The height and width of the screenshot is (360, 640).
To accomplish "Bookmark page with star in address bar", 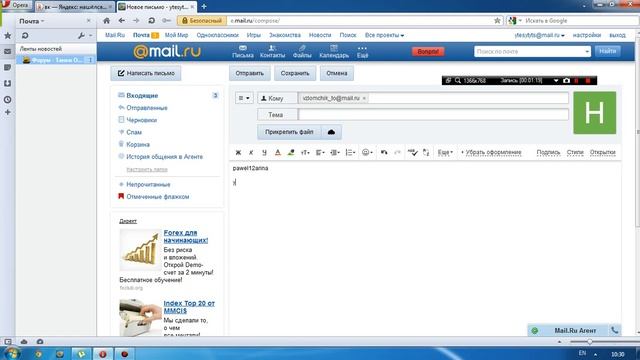I will coord(497,21).
